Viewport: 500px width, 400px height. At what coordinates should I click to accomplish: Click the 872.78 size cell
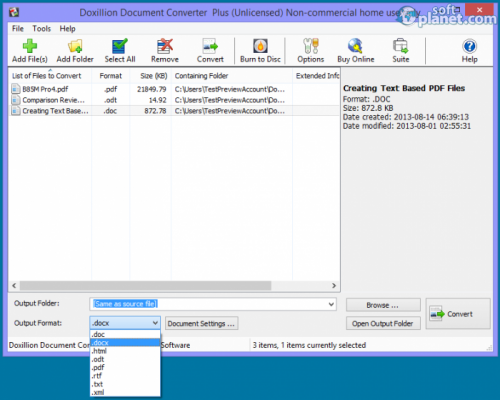155,111
